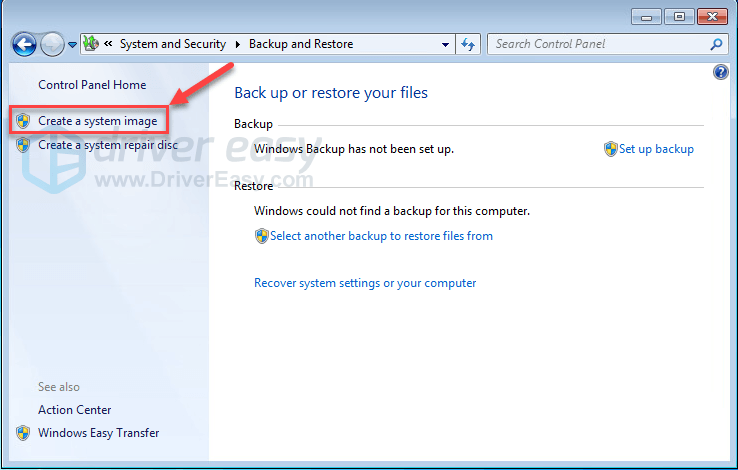Viewport: 738px width, 470px height.
Task: Open Action Center under See also
Action: pos(75,410)
